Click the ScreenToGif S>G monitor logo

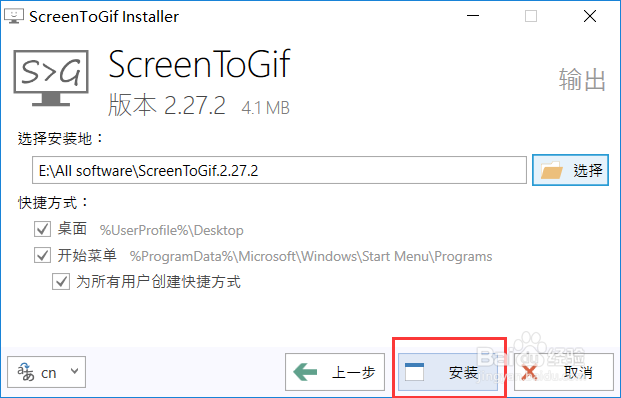51,78
